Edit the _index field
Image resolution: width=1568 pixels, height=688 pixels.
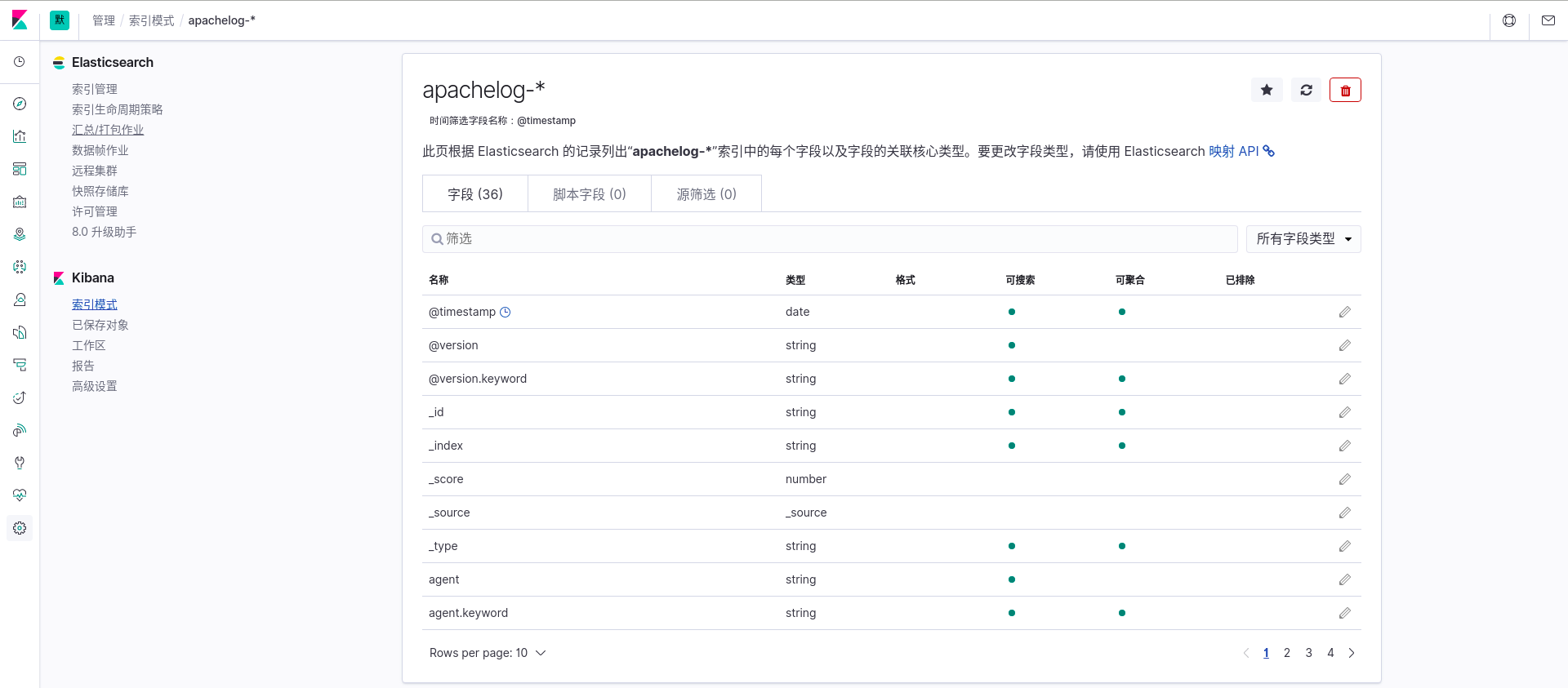pyautogui.click(x=1345, y=446)
